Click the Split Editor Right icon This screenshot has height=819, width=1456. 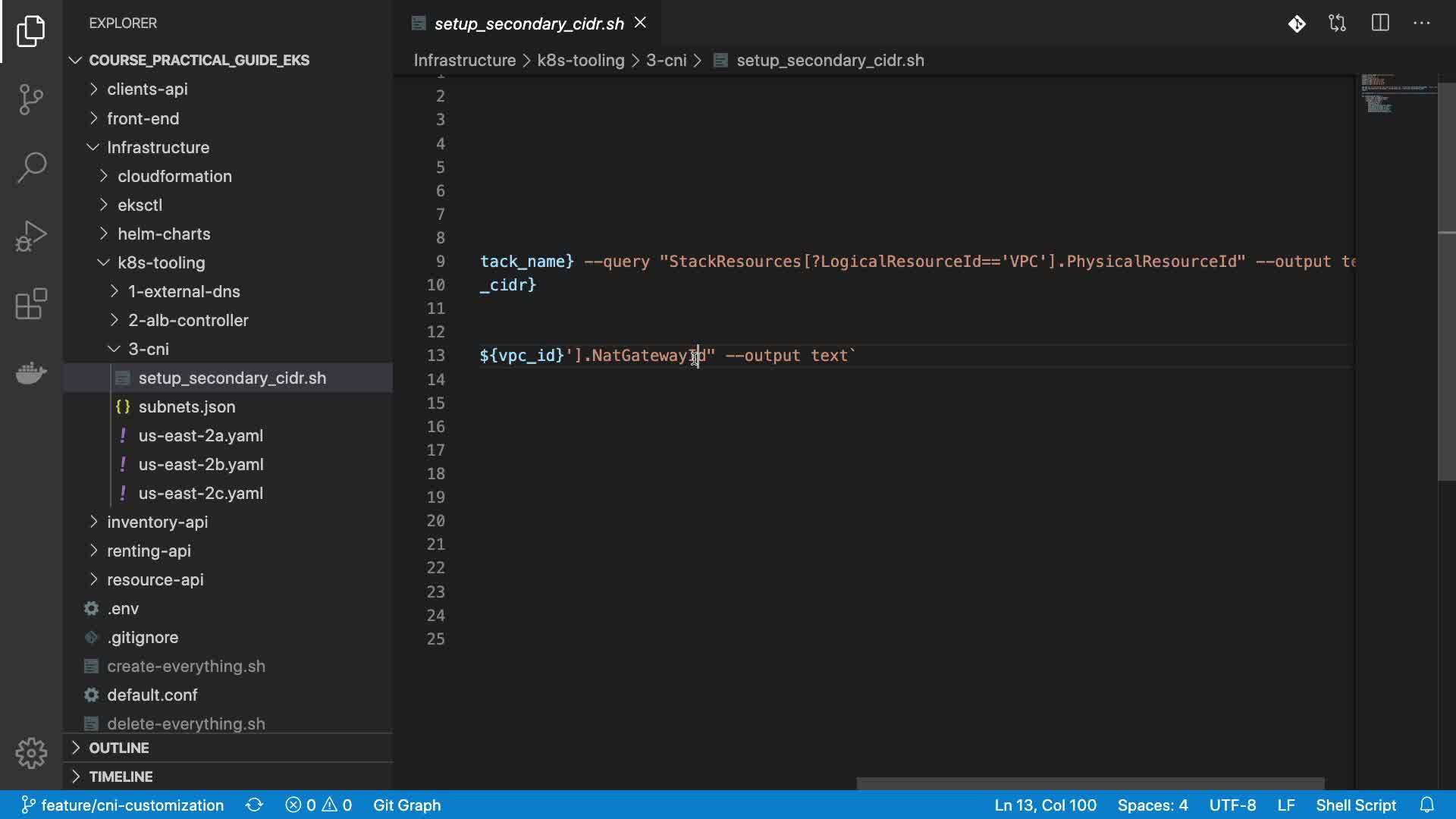point(1380,23)
